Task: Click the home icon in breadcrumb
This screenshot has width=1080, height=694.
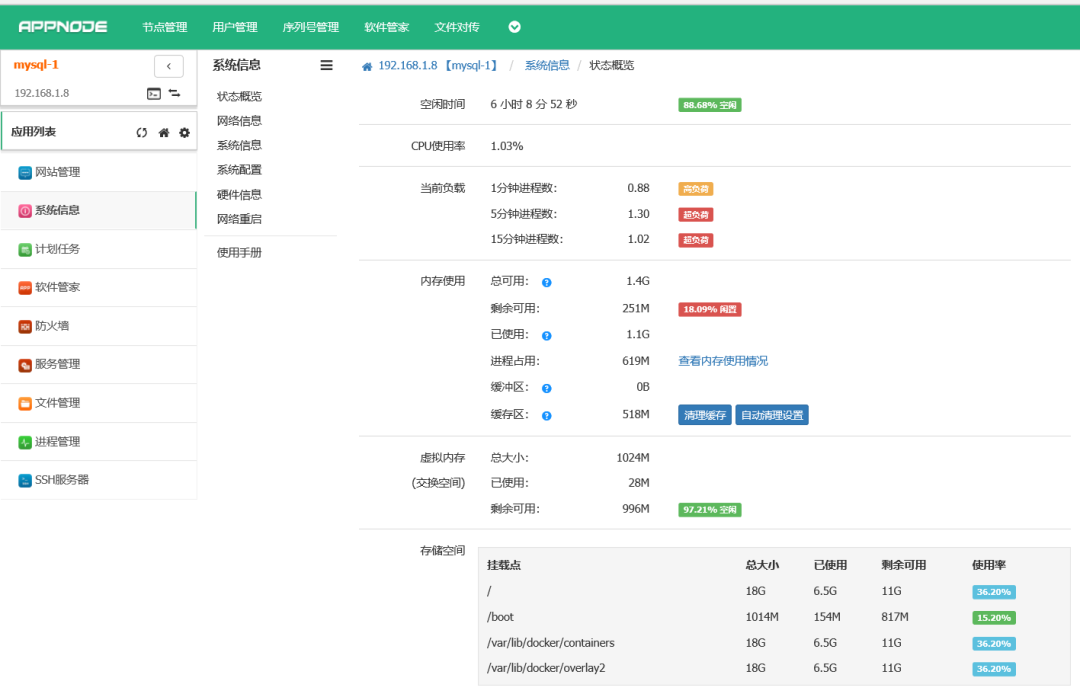Action: [367, 67]
